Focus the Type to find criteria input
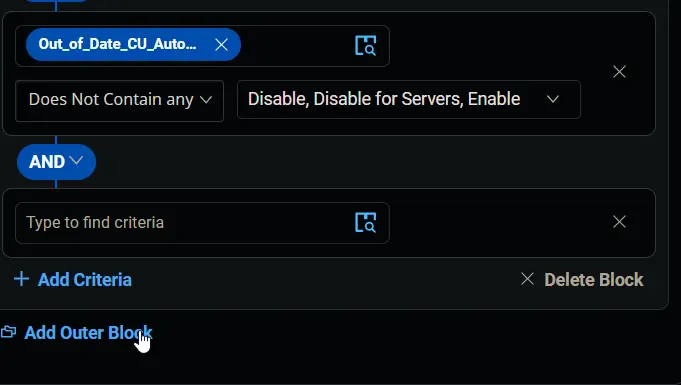The width and height of the screenshot is (681, 385). (x=187, y=222)
